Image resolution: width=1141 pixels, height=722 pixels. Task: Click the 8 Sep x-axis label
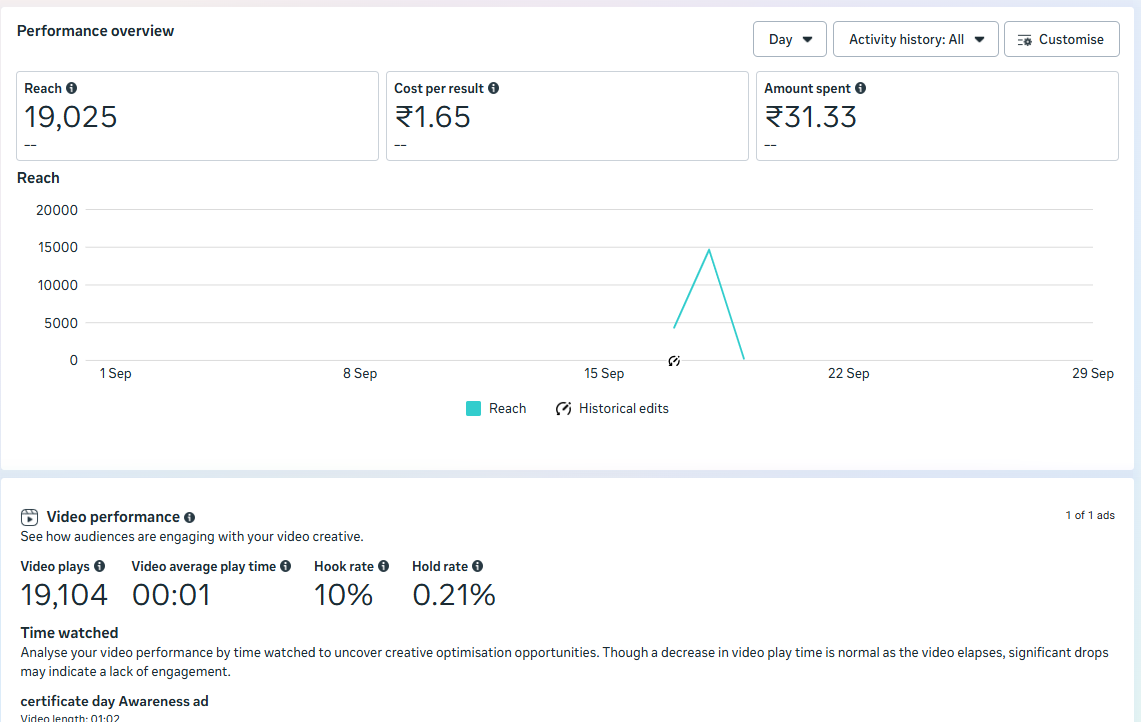pyautogui.click(x=360, y=373)
